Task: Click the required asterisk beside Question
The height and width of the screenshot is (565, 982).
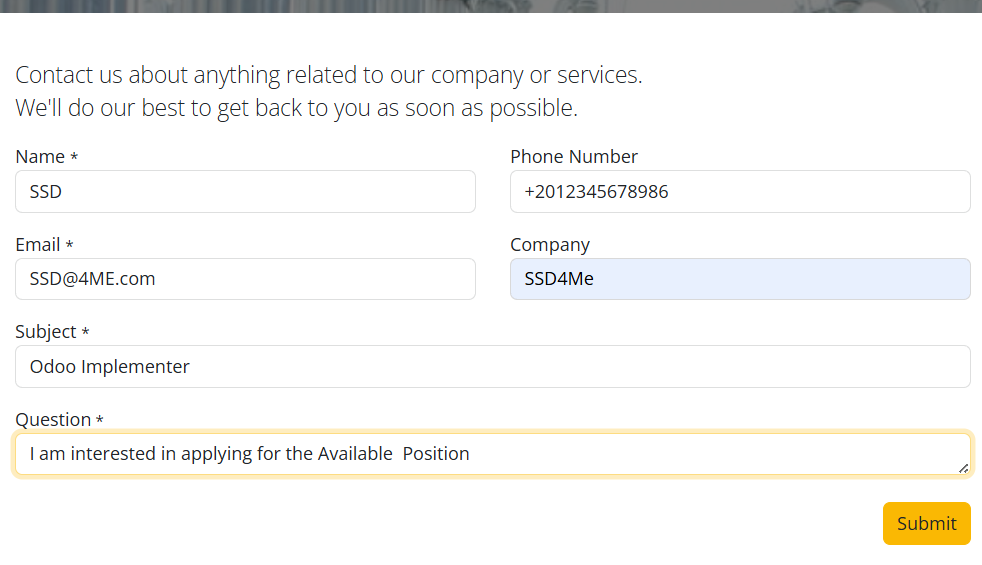Action: pos(100,419)
